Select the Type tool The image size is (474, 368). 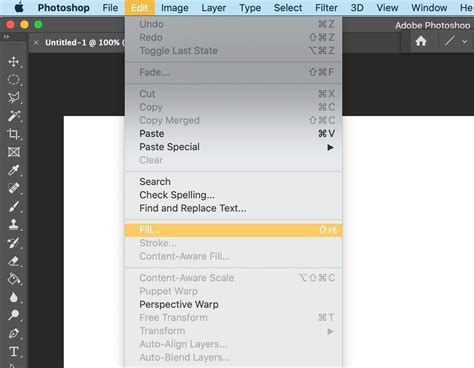point(14,351)
